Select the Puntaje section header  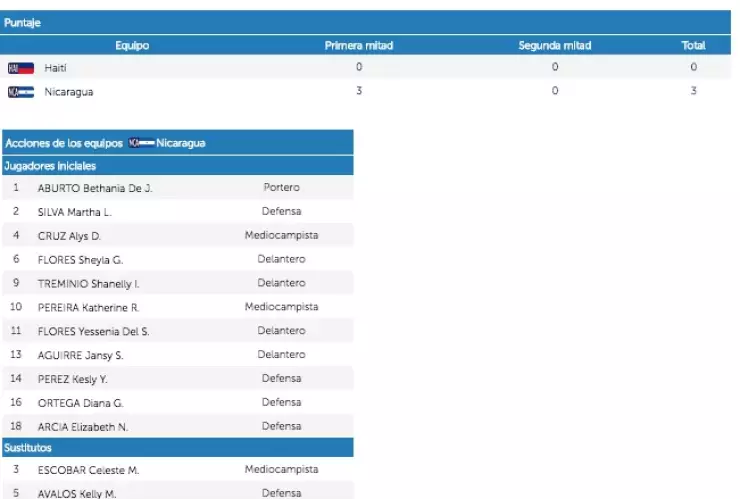point(23,22)
